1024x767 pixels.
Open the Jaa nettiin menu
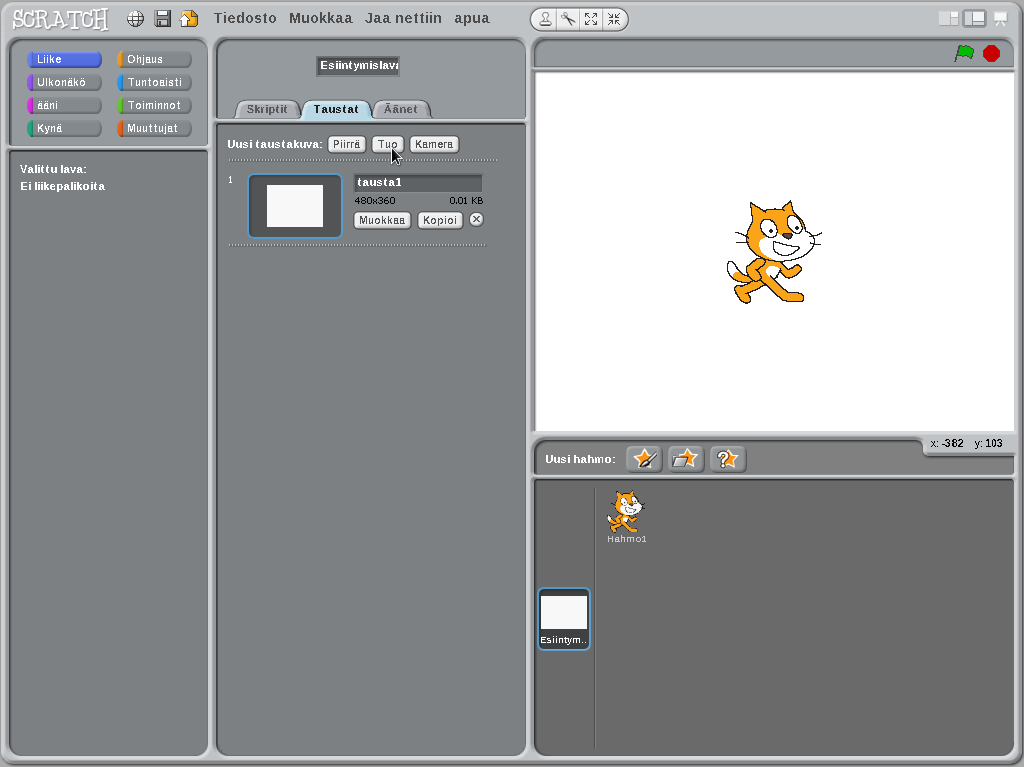point(403,18)
